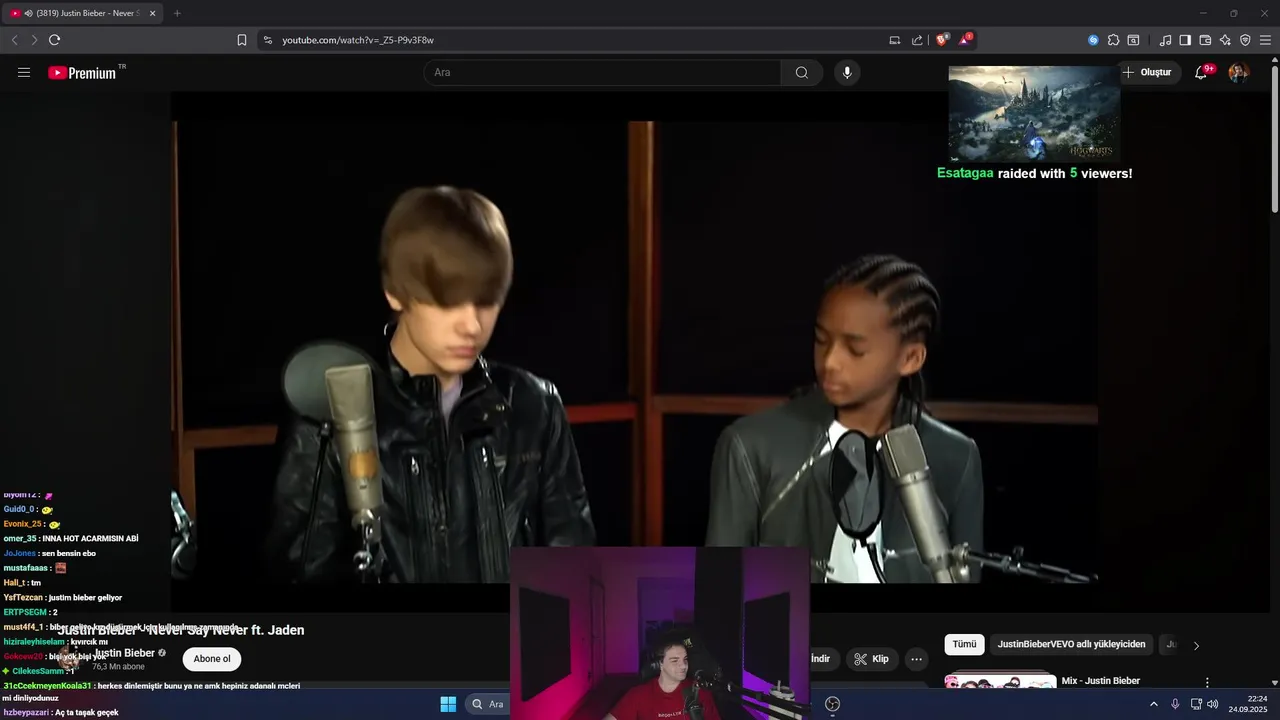Toggle the browser sidebar panel

click(1185, 40)
